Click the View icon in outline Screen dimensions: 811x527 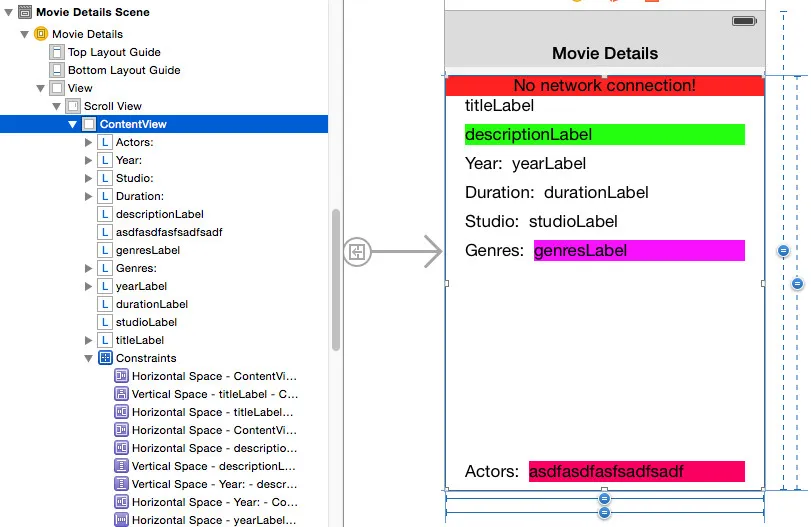[x=57, y=88]
